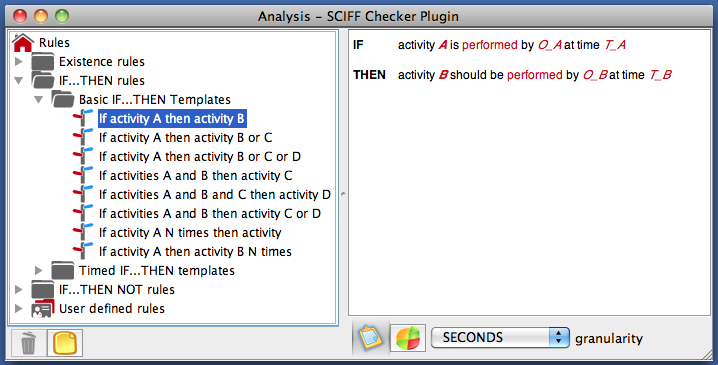The image size is (718, 365).
Task: Click the red house Rules icon
Action: coord(23,43)
